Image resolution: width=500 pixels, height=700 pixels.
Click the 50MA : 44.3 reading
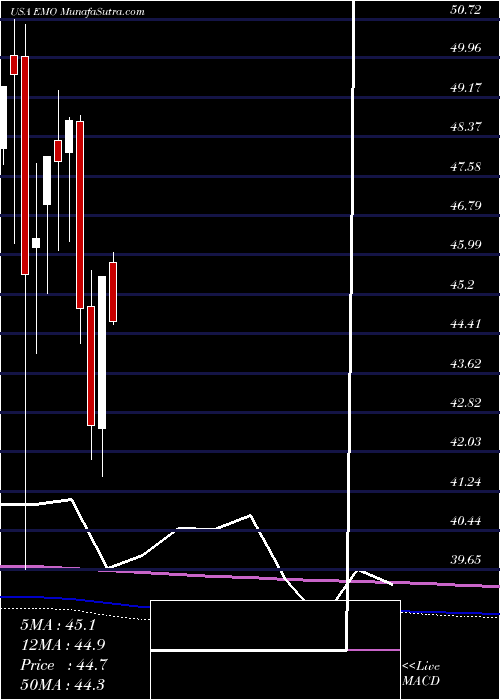coord(63,684)
